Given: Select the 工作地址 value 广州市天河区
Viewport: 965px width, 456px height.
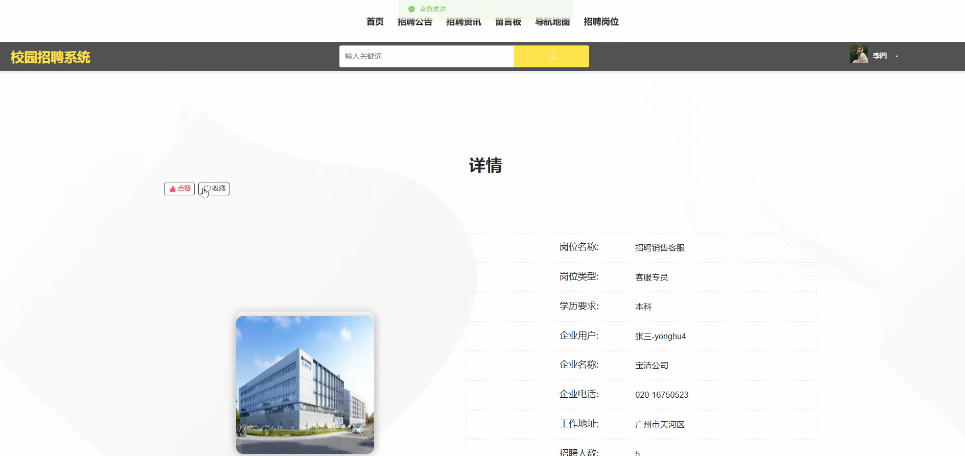Looking at the screenshot, I should tap(660, 425).
